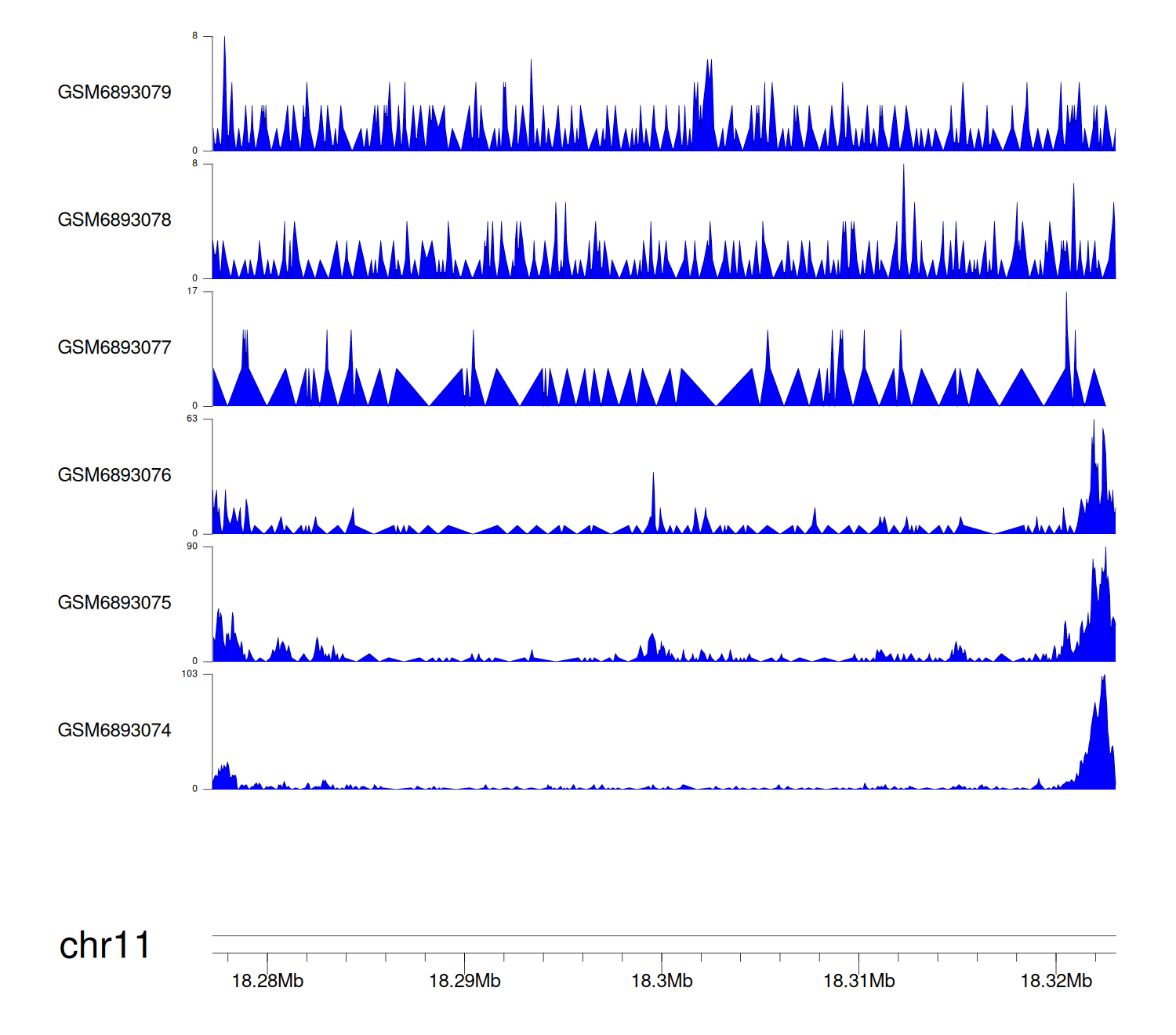The image size is (1176, 1035).
Task: Click the GSM6893075 track name
Action: tap(114, 603)
